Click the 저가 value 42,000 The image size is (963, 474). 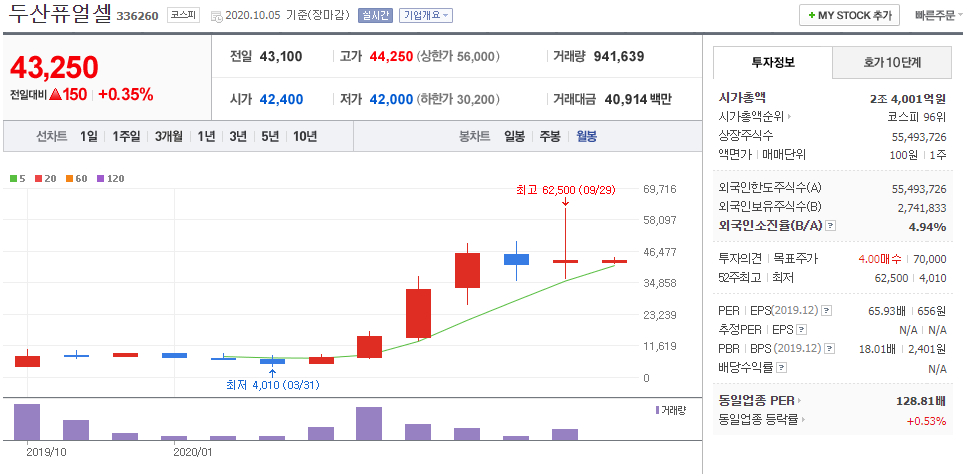(392, 99)
